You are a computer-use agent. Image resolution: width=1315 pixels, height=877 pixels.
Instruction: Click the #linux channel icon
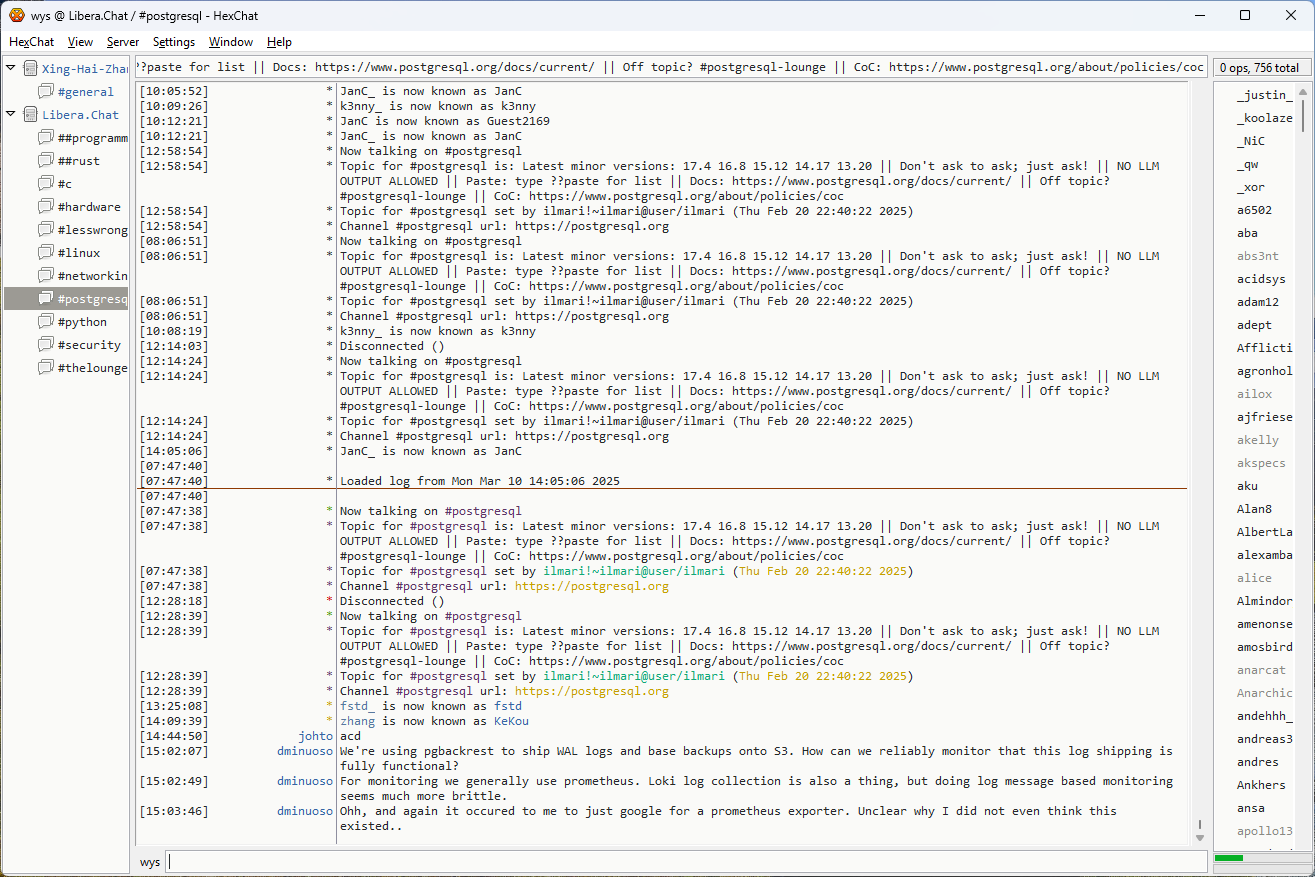pyautogui.click(x=46, y=253)
